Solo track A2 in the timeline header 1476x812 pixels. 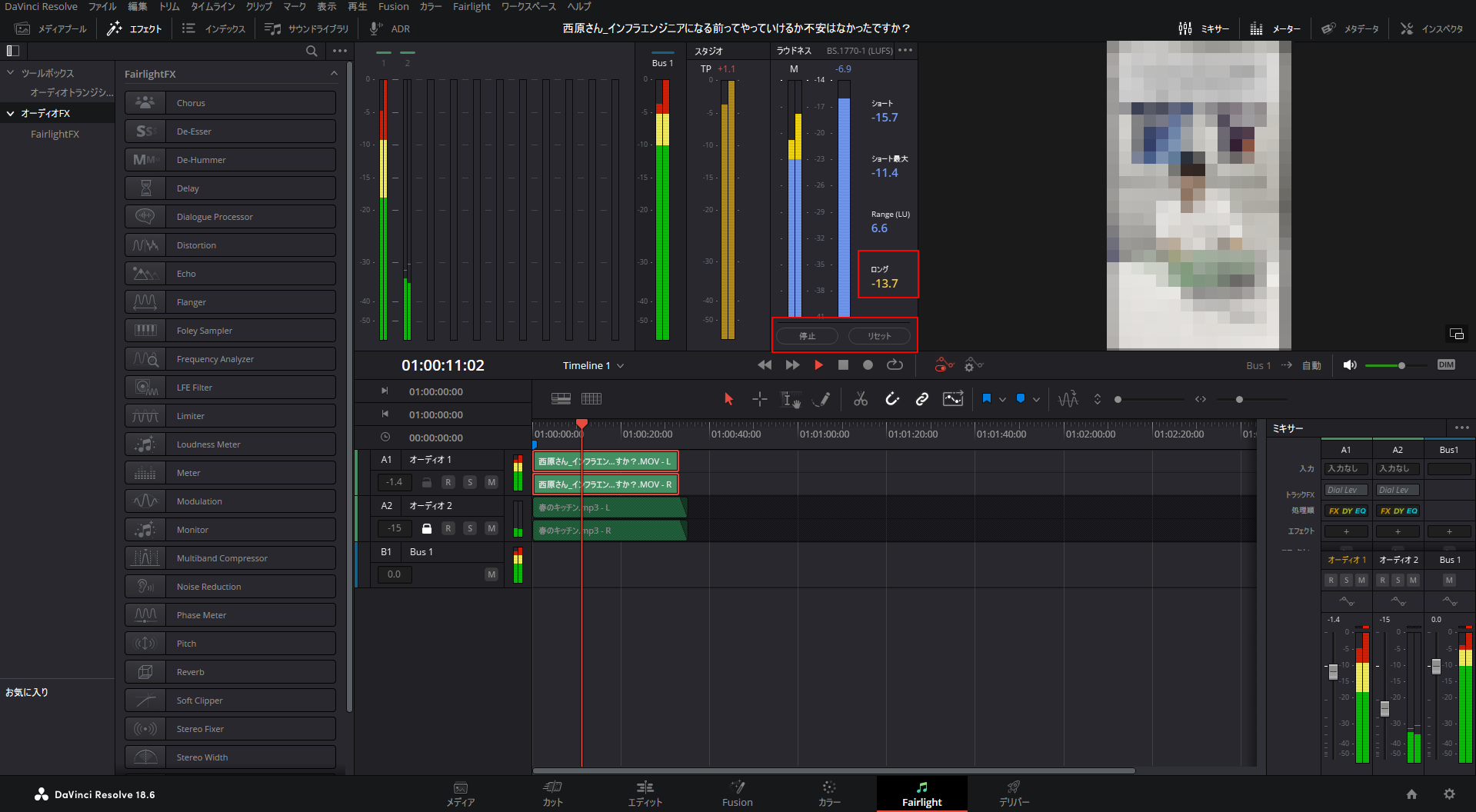tap(470, 528)
